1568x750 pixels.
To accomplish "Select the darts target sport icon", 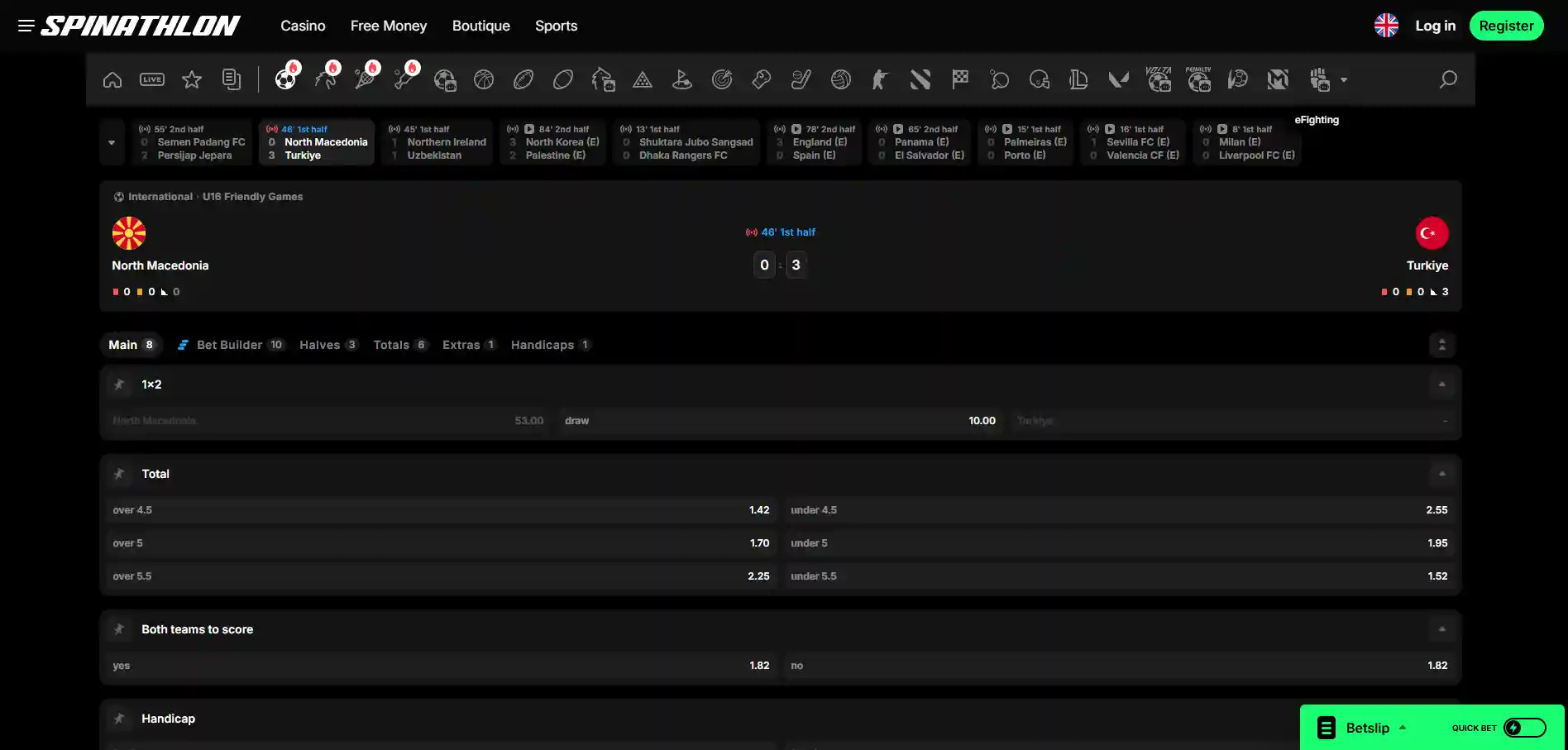I will [722, 79].
